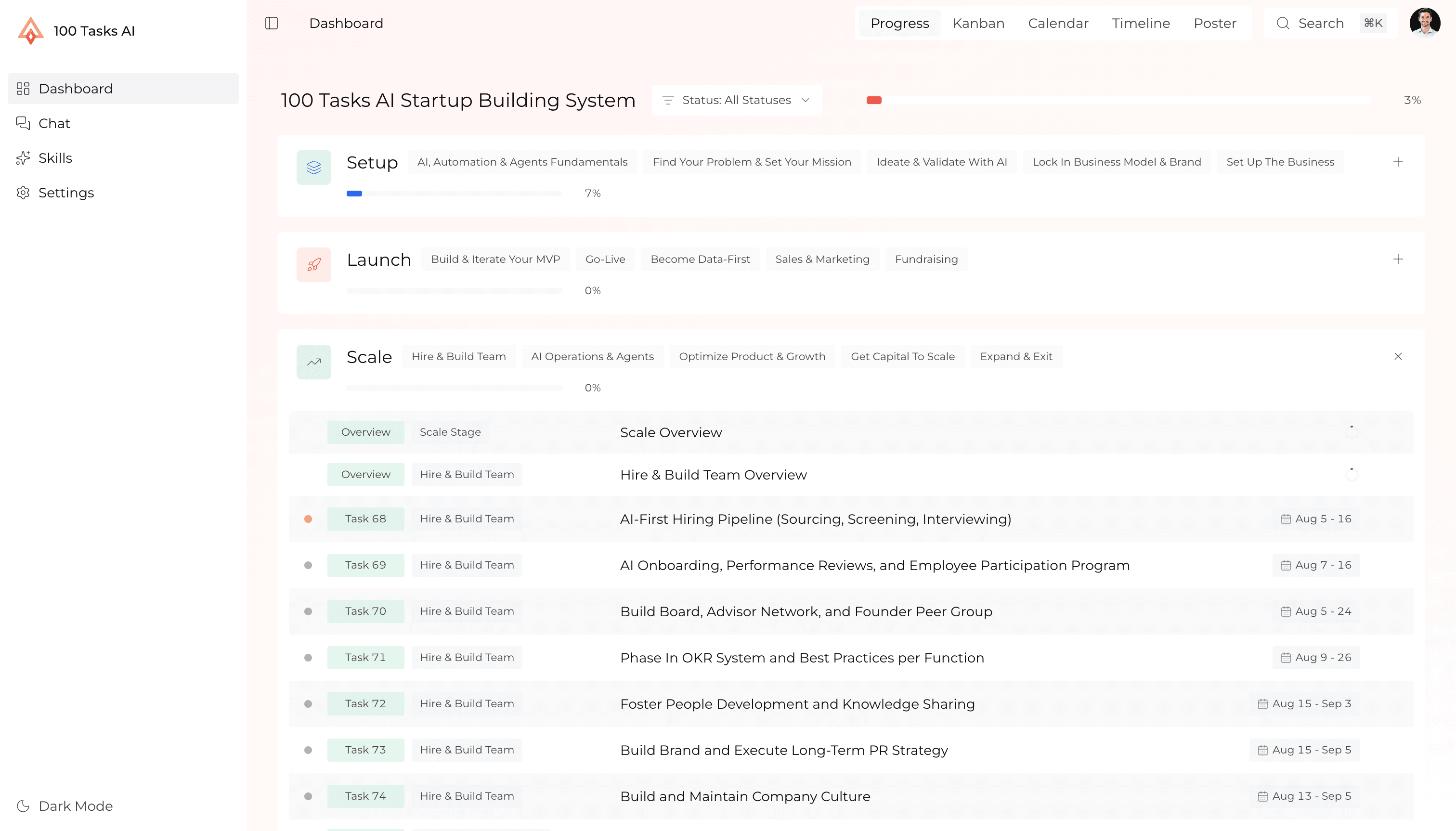The image size is (1456, 831).
Task: Open the Status: All Statuses dropdown
Action: pyautogui.click(x=737, y=101)
